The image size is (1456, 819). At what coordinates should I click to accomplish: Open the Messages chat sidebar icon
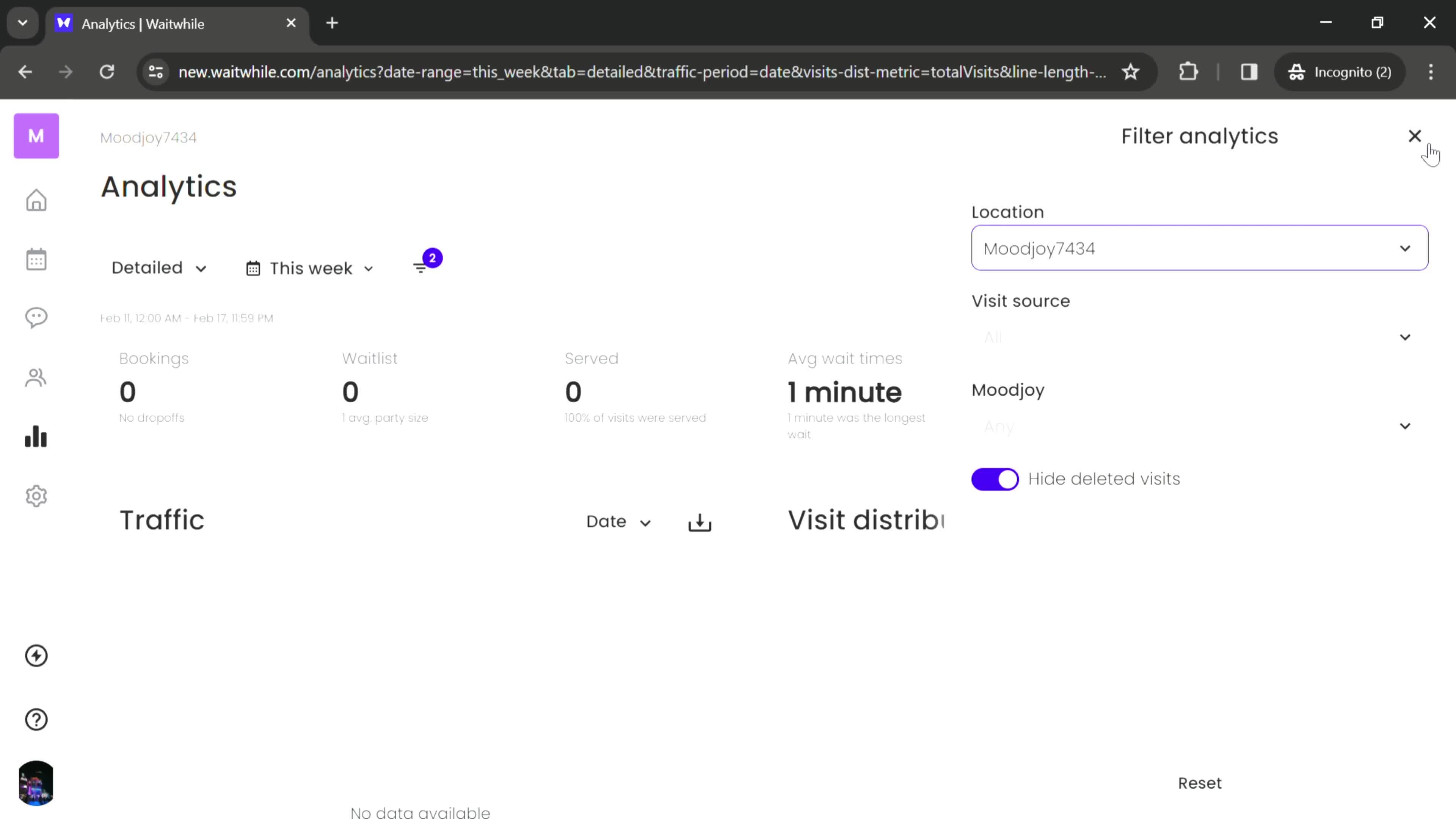[x=36, y=318]
